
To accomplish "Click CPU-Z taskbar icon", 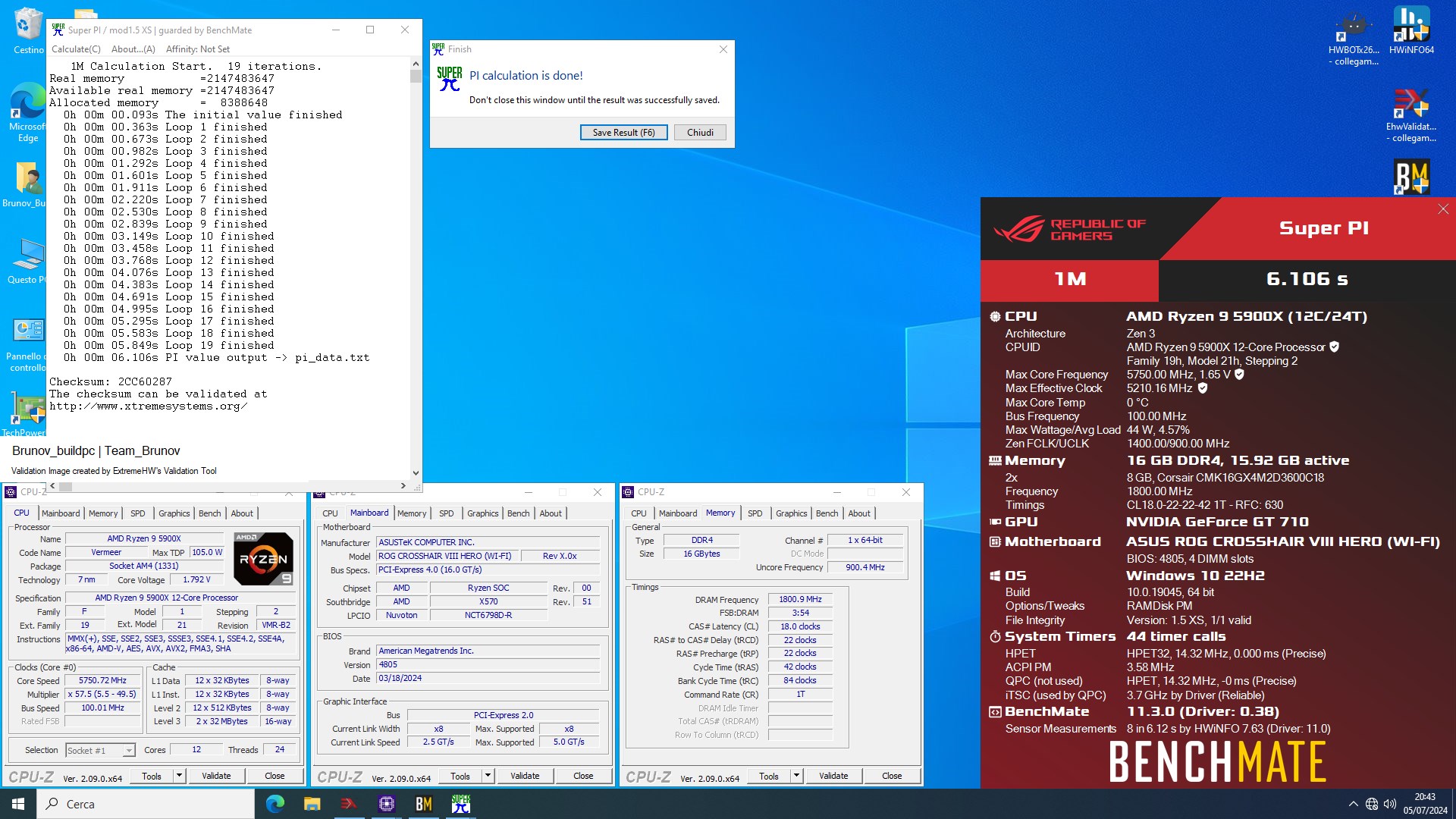I will tap(386, 804).
